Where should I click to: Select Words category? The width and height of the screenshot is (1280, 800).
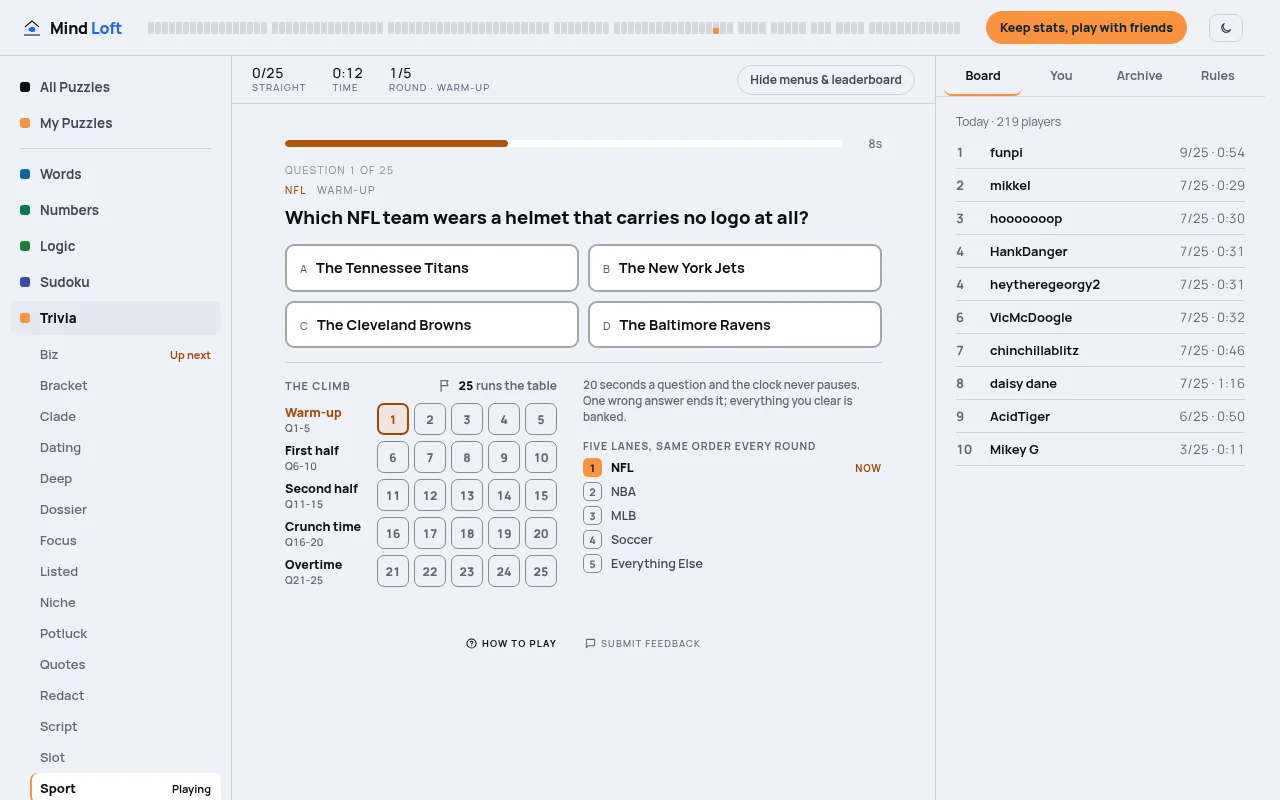[116, 174]
